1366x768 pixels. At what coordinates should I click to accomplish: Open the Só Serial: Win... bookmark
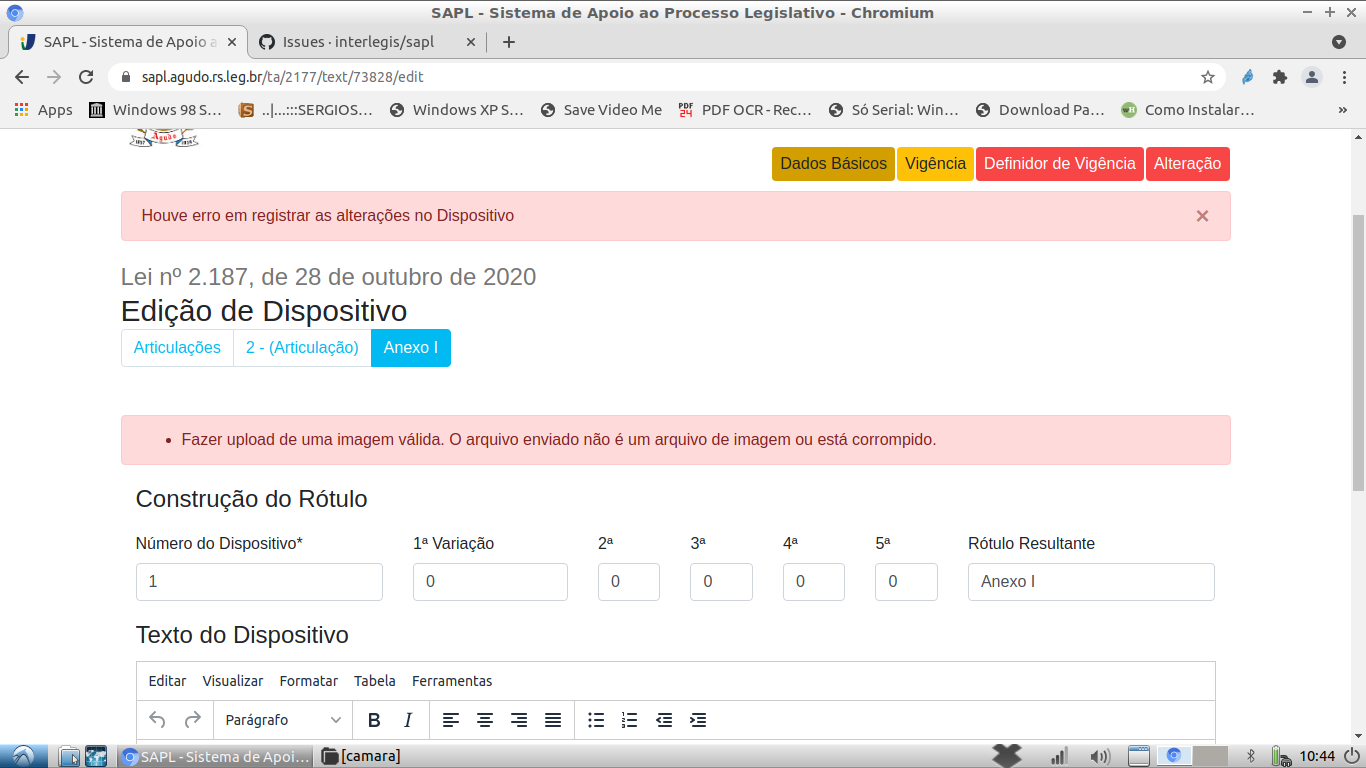coord(893,110)
